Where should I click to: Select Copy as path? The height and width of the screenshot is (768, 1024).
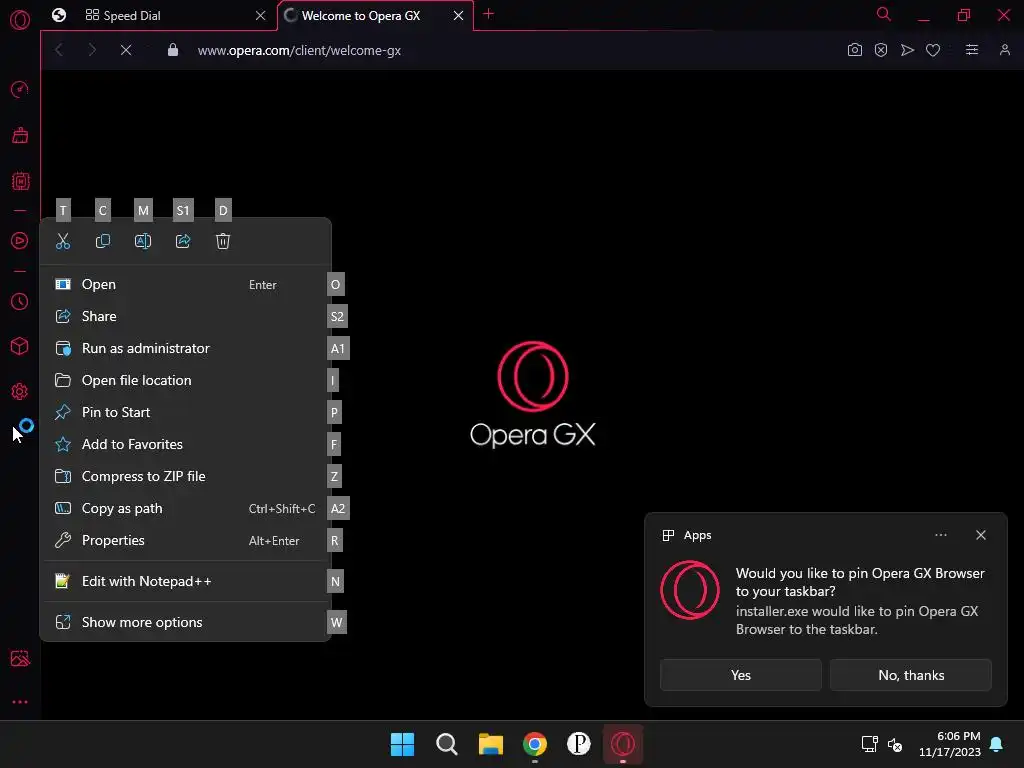[185, 508]
